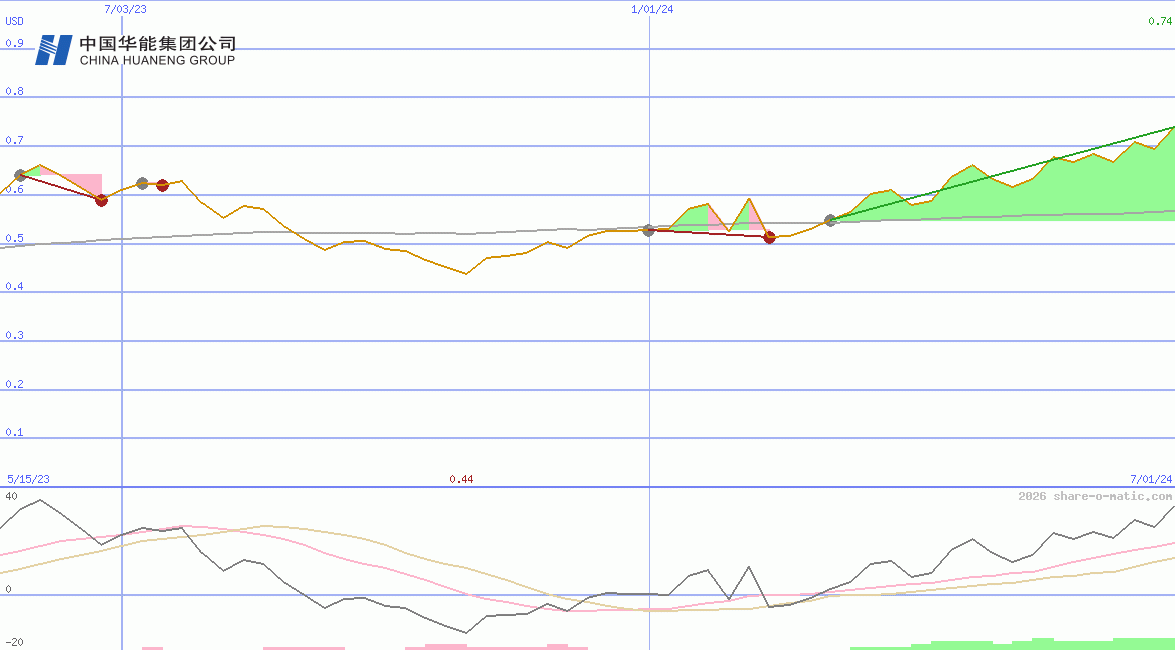Click the 1/01/24 date label at top

pyautogui.click(x=652, y=9)
